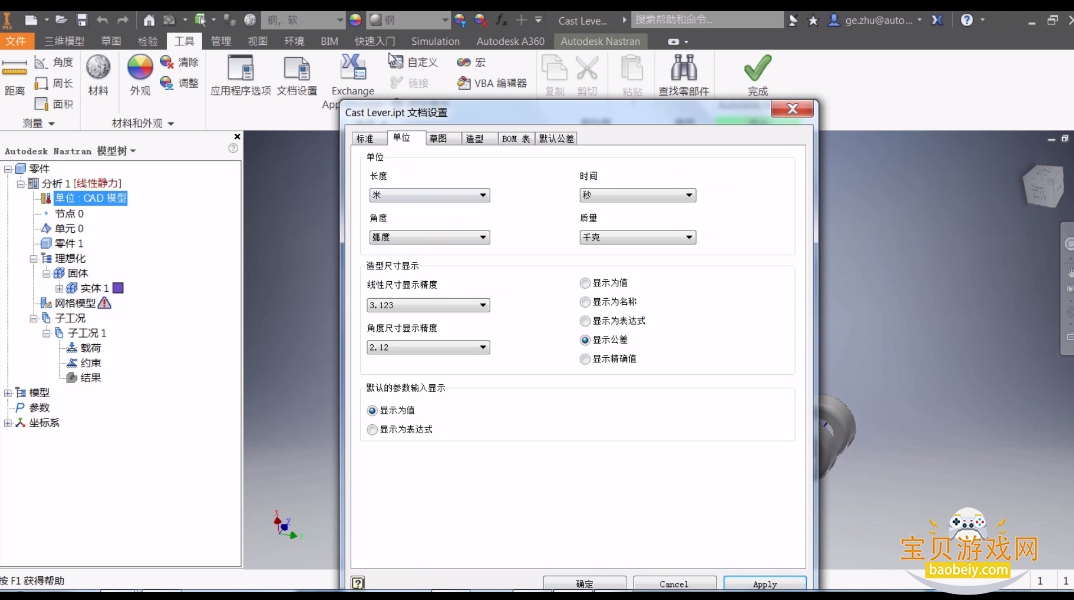Open the VBA 编辑器
Image resolution: width=1074 pixels, height=600 pixels.
point(492,83)
